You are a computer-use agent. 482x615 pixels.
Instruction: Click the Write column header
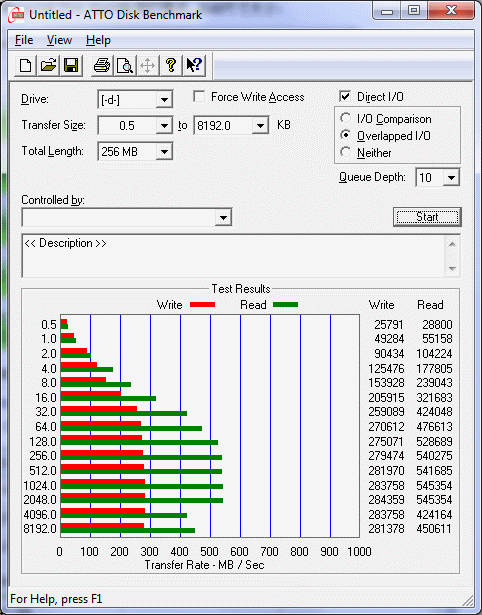(x=382, y=305)
